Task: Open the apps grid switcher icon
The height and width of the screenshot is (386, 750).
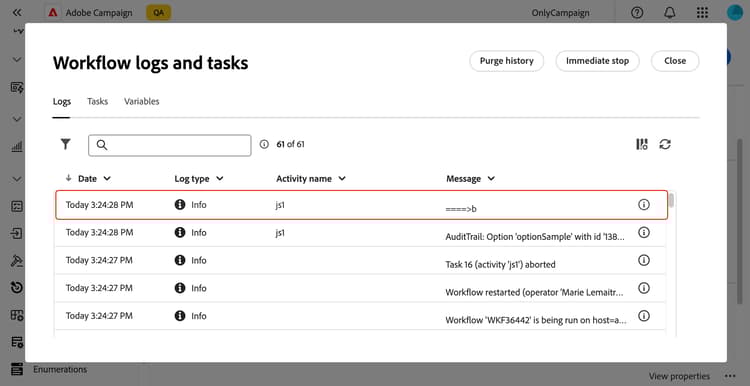Action: click(x=702, y=13)
